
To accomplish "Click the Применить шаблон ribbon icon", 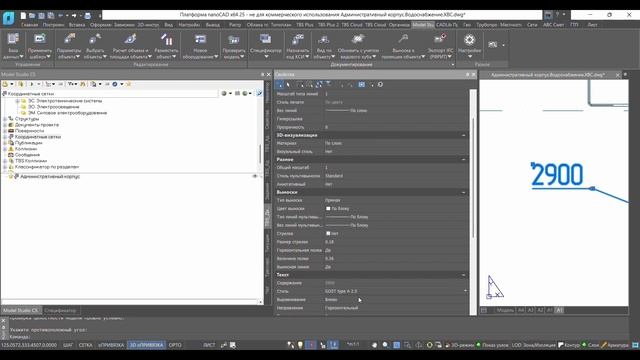I will coord(40,46).
